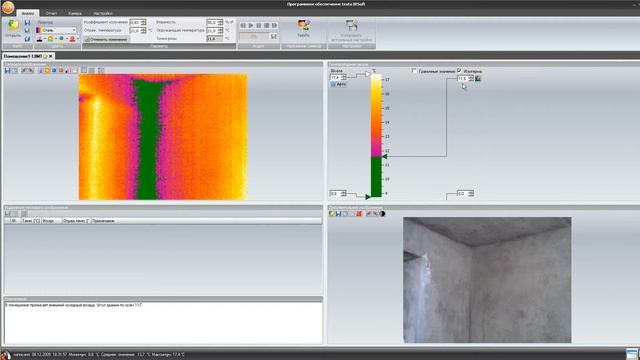
Task: Click red delete icon in real image toolbar
Action: pyautogui.click(x=359, y=213)
